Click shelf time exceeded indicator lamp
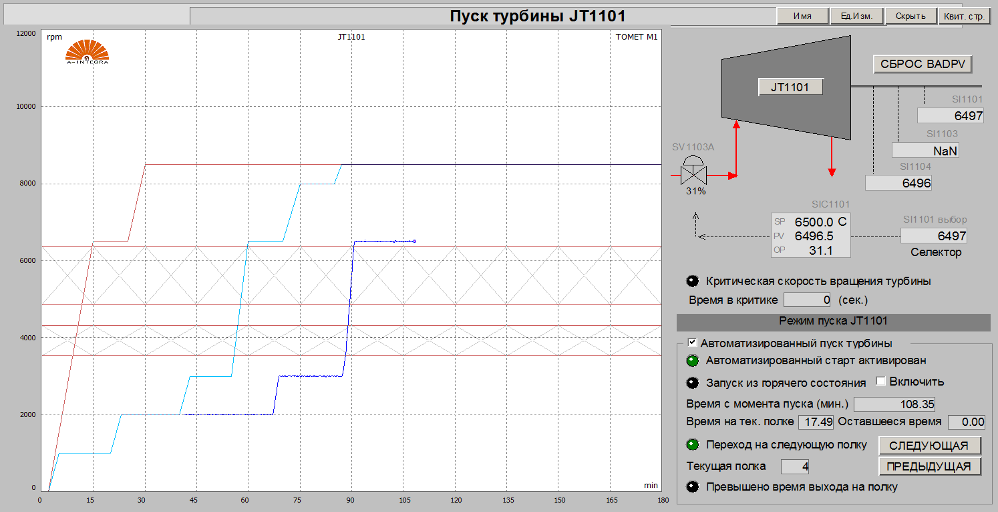This screenshot has height=512, width=998. click(x=692, y=487)
